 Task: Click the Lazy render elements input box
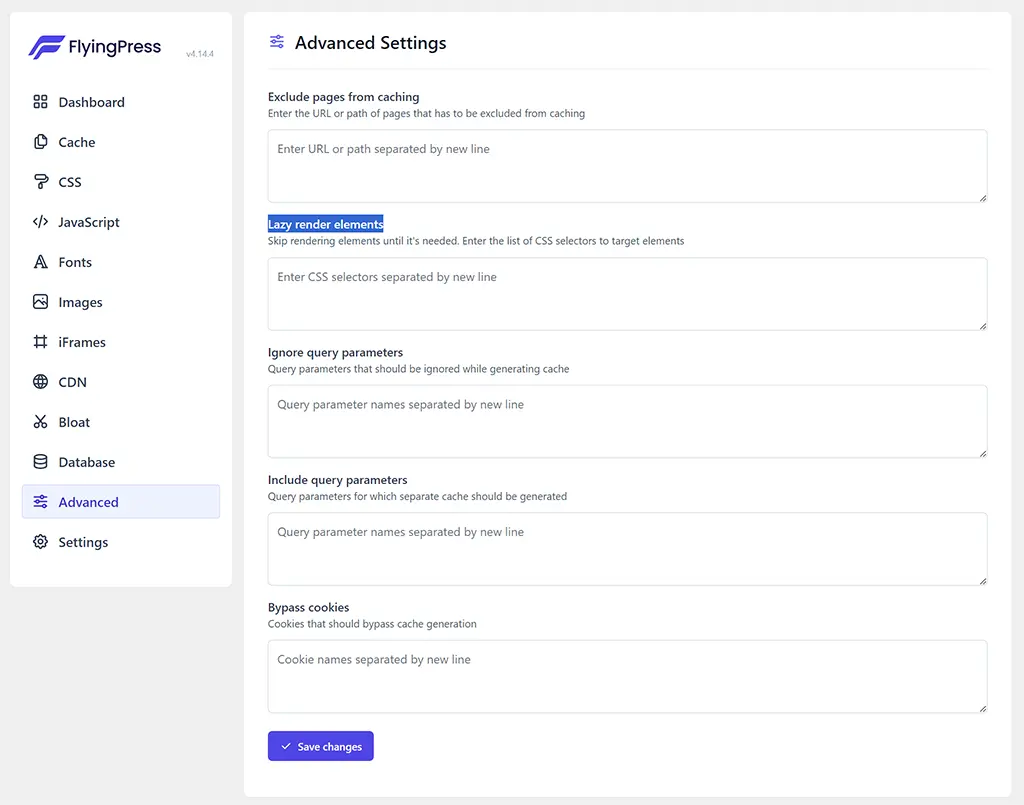click(x=627, y=293)
